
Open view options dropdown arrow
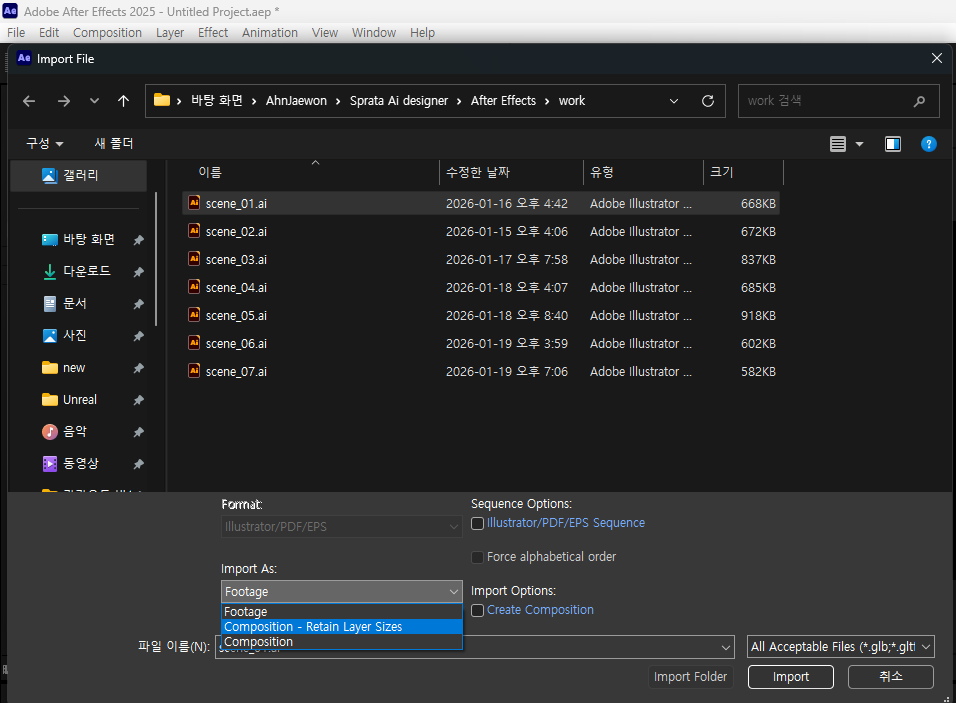coord(860,144)
